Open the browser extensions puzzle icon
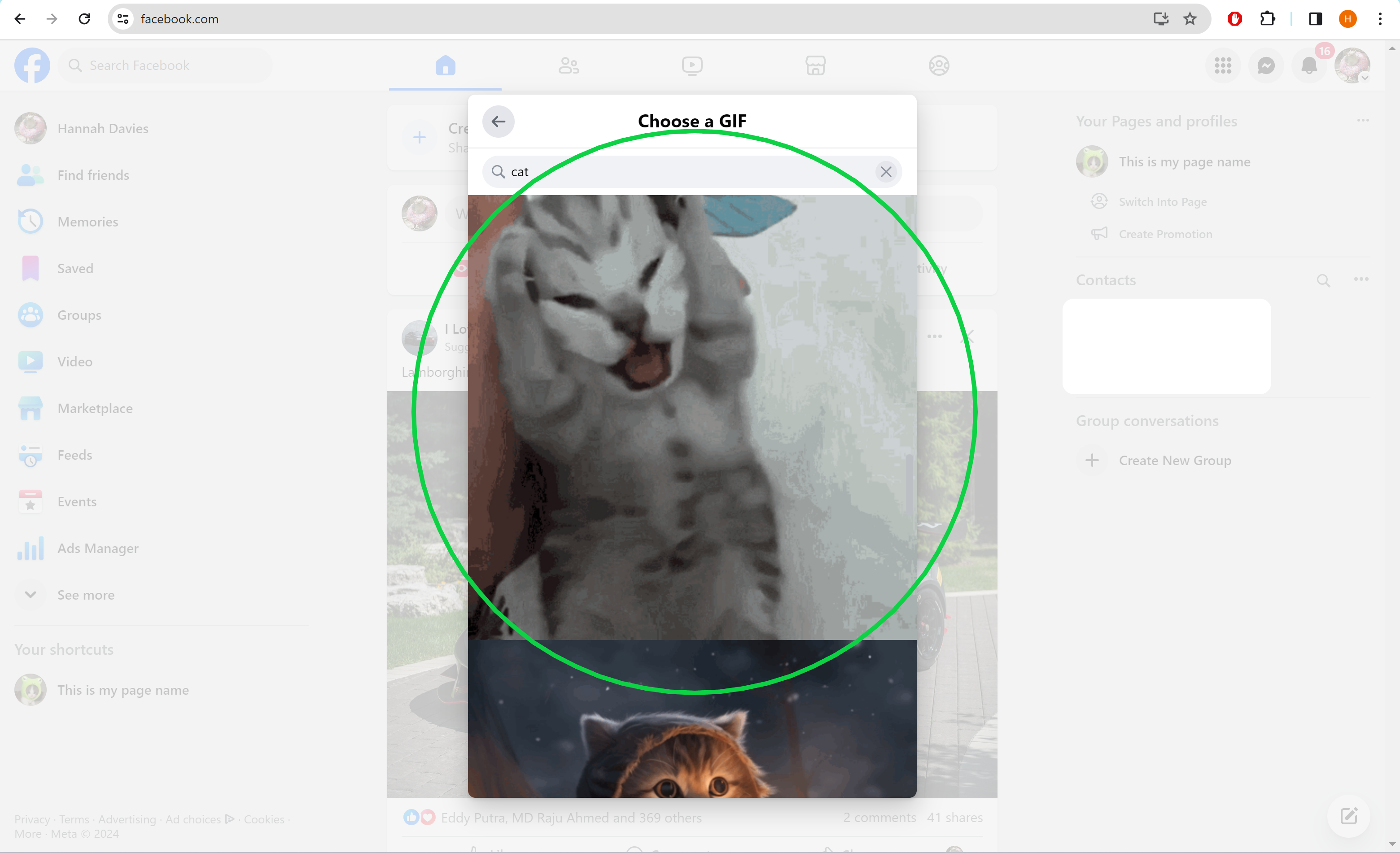This screenshot has height=853, width=1400. [1267, 19]
